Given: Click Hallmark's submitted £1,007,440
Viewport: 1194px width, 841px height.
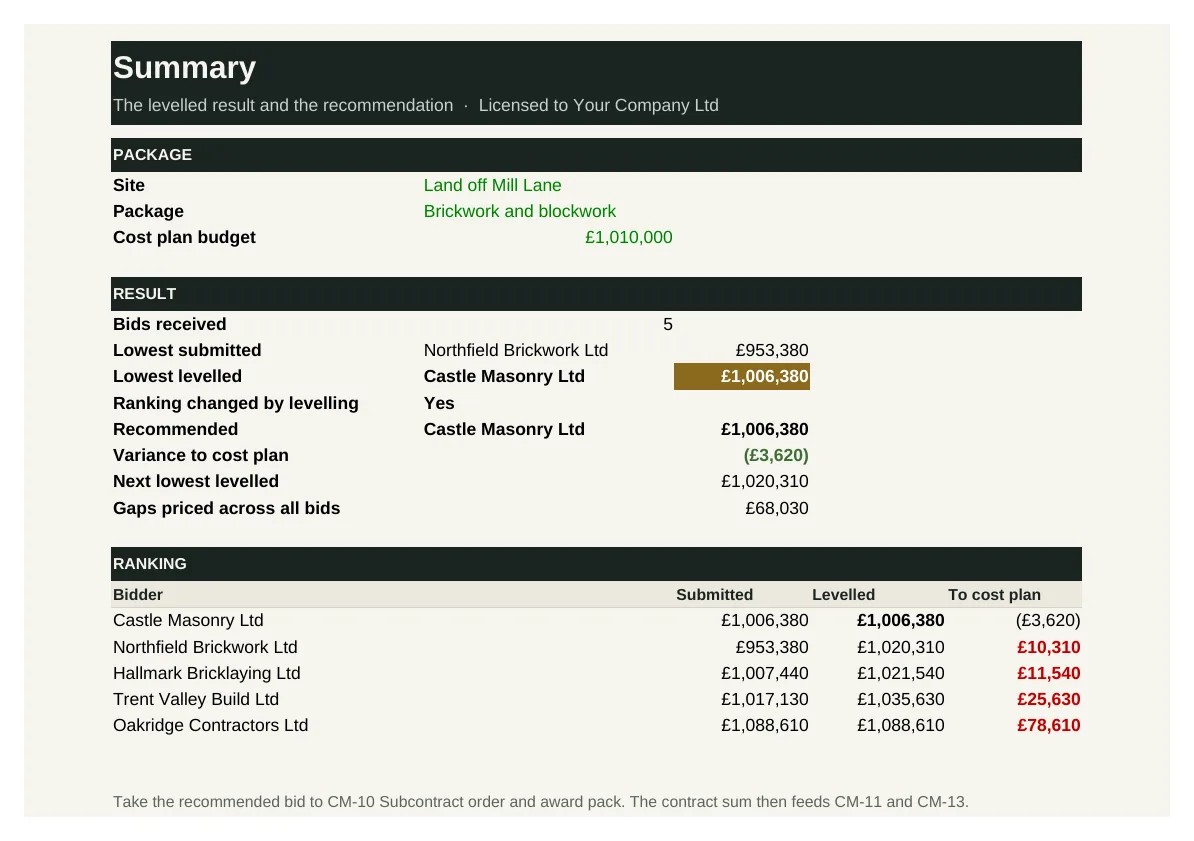Looking at the screenshot, I should pyautogui.click(x=765, y=673).
